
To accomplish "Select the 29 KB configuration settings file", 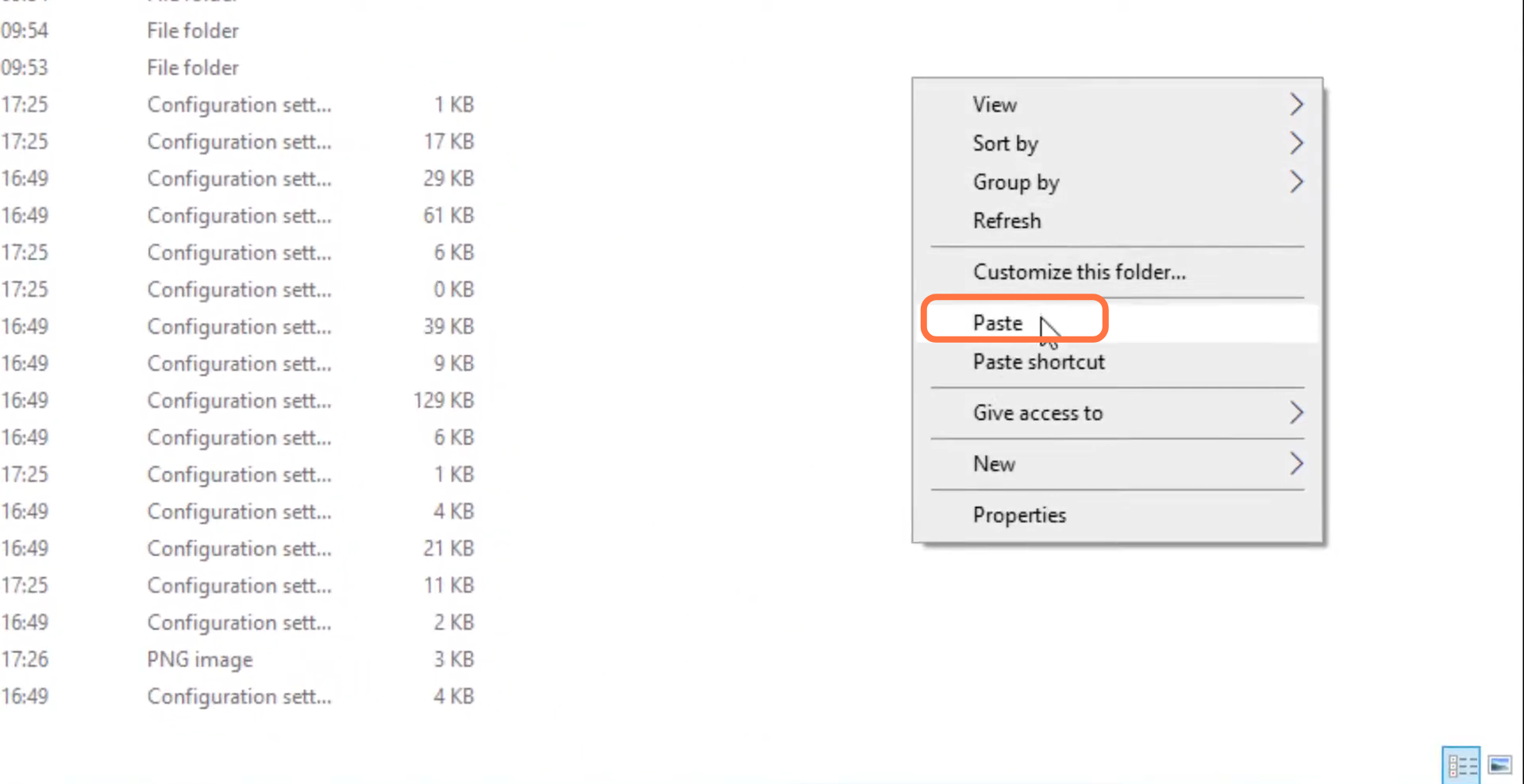I will pos(238,179).
